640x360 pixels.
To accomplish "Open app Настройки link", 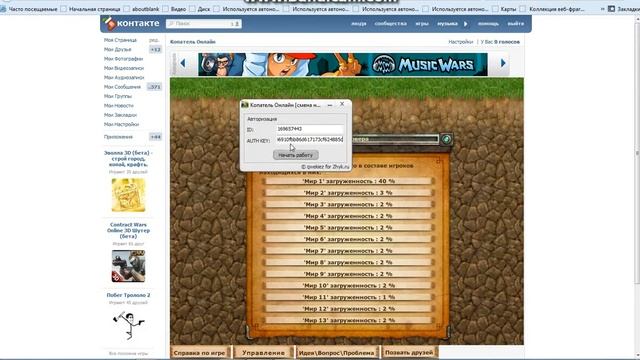I will tap(460, 42).
